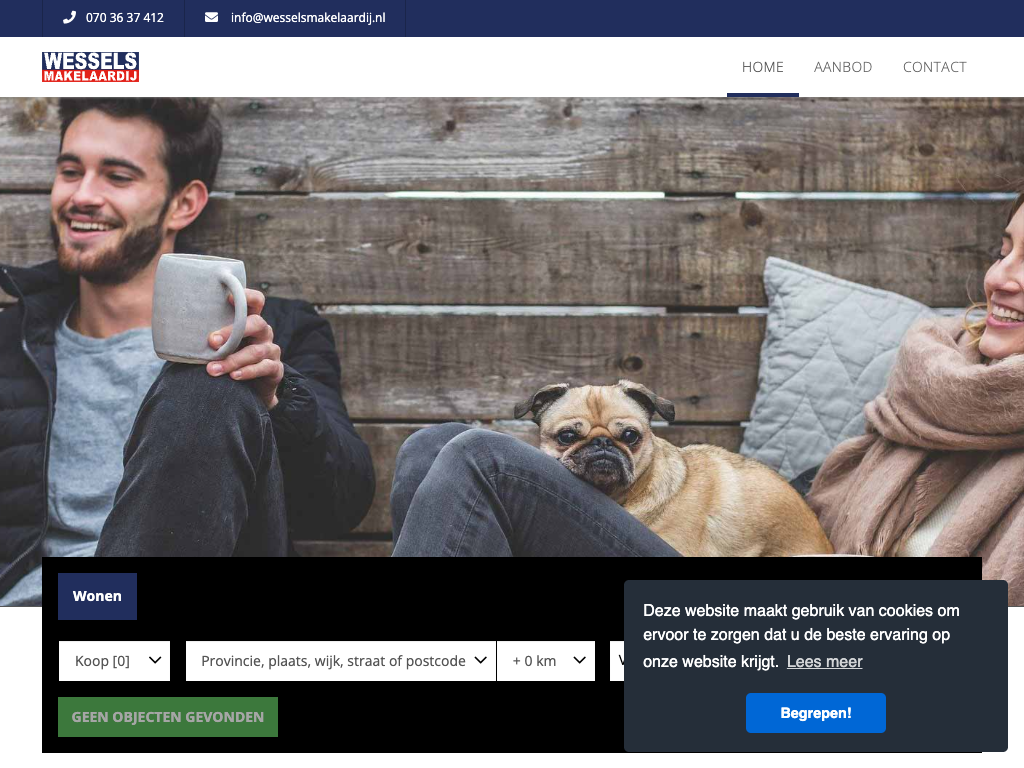The height and width of the screenshot is (768, 1024).
Task: Call phone number 070 36 37 412
Action: [x=125, y=18]
